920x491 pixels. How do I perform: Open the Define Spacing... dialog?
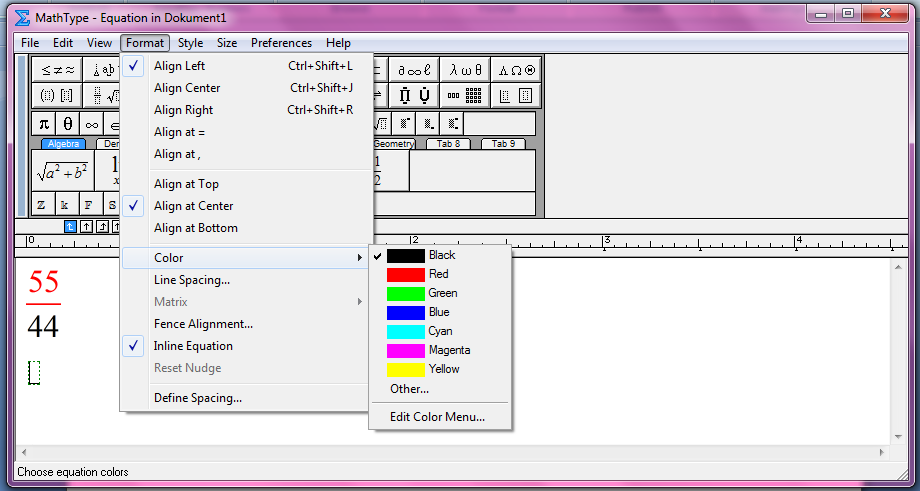pyautogui.click(x=247, y=398)
